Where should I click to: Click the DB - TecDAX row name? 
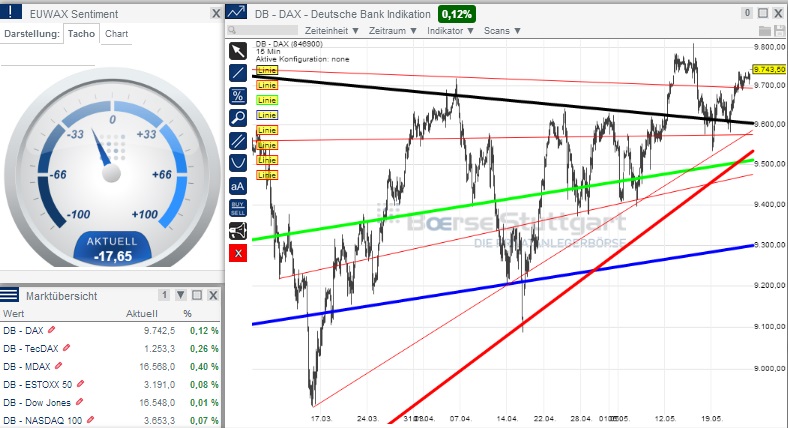click(31, 349)
